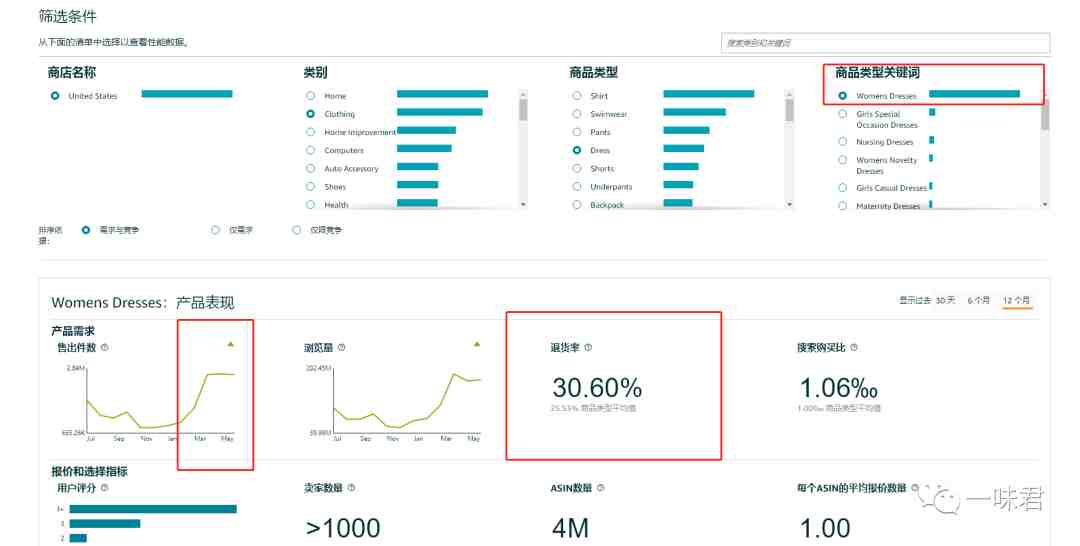The image size is (1080, 546).
Task: Select United States store radio button
Action: tap(55, 96)
